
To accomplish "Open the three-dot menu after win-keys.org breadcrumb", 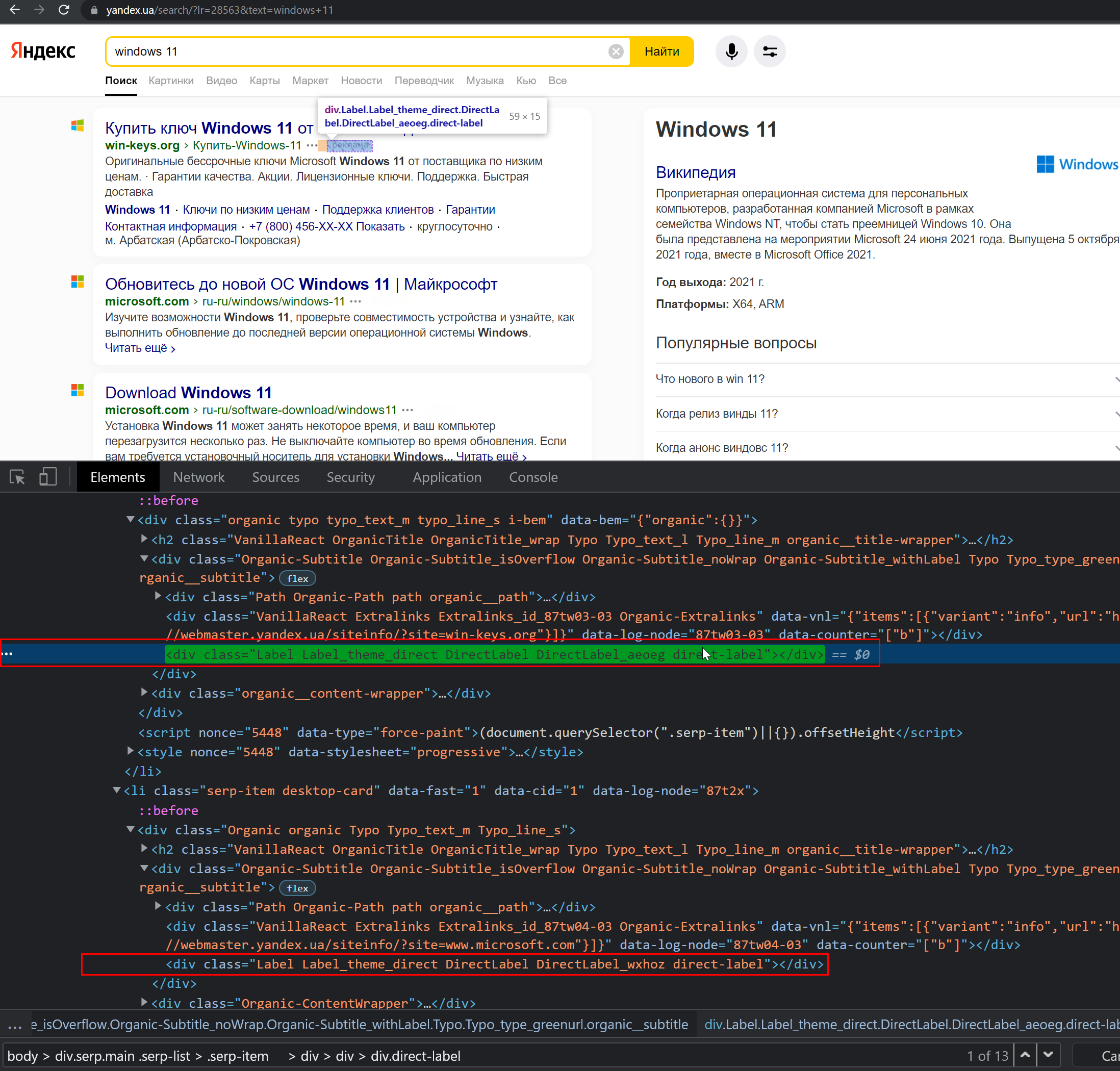I will pos(312,145).
